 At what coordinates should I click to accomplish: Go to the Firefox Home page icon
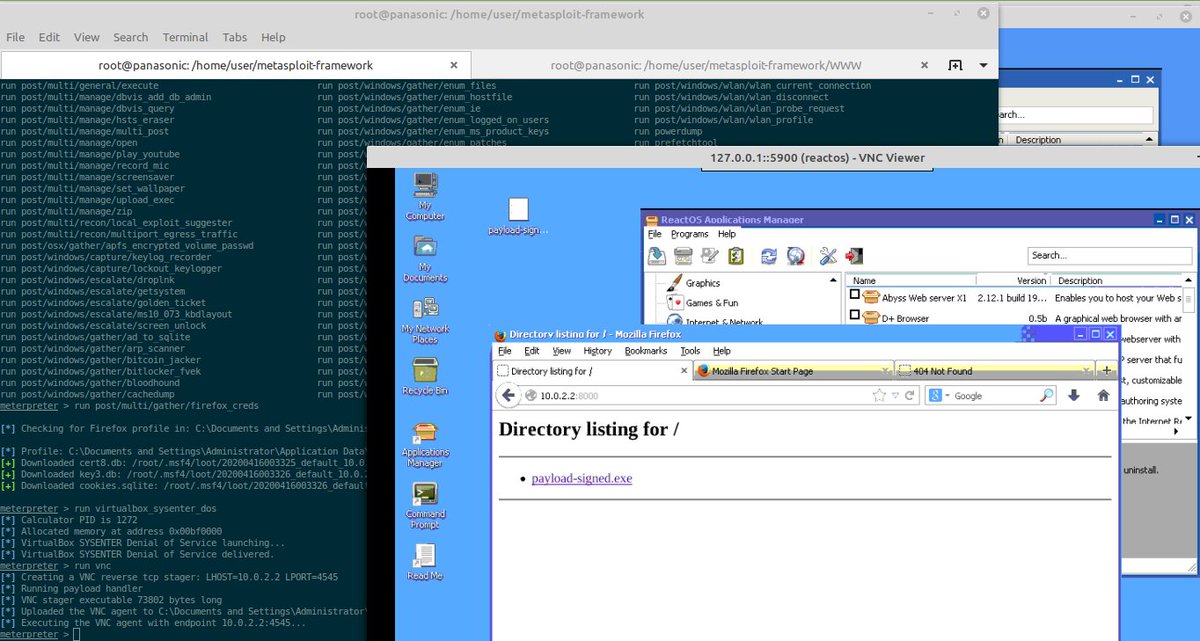tap(1103, 396)
